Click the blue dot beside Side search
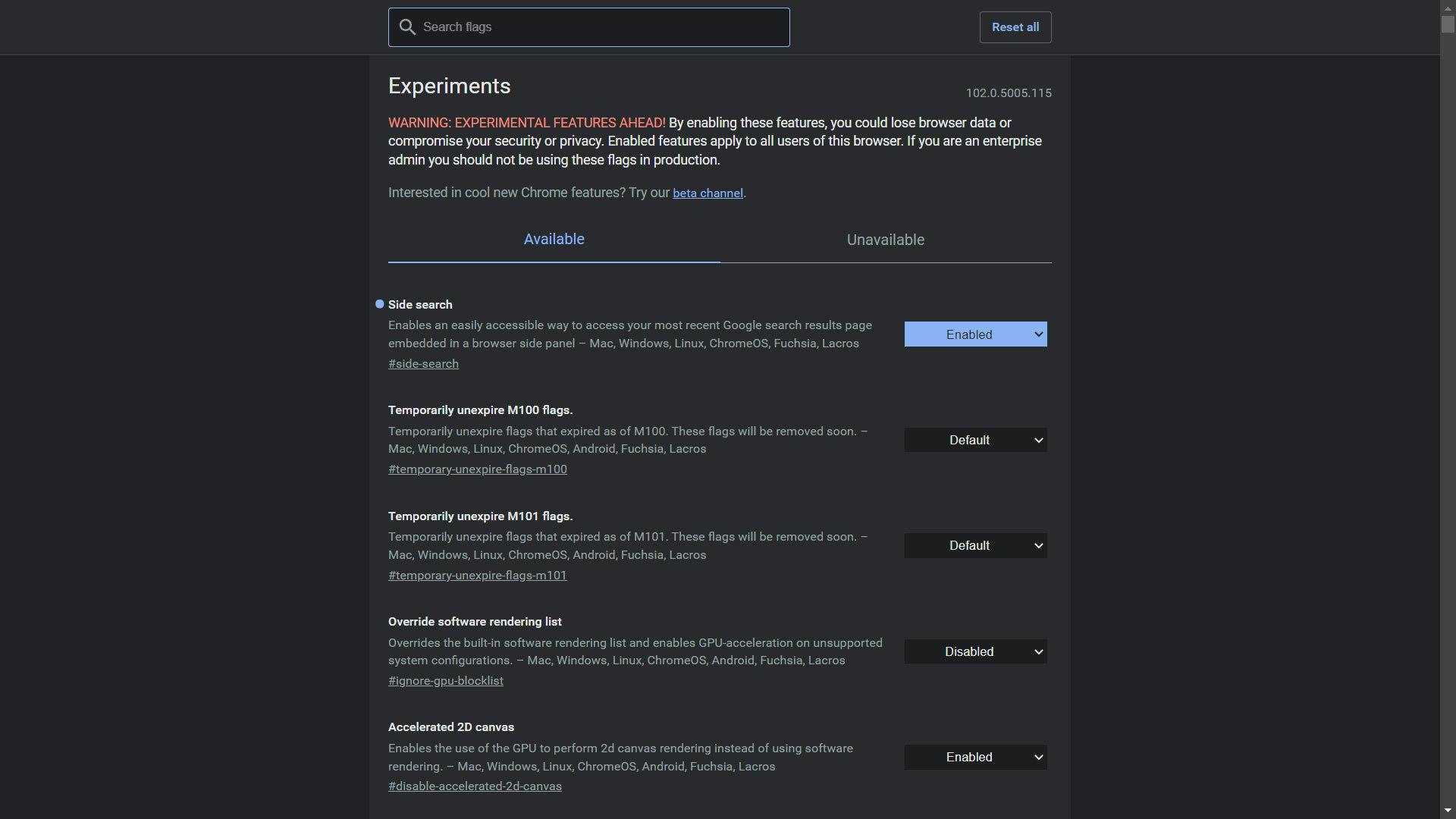The image size is (1456, 819). click(x=380, y=304)
